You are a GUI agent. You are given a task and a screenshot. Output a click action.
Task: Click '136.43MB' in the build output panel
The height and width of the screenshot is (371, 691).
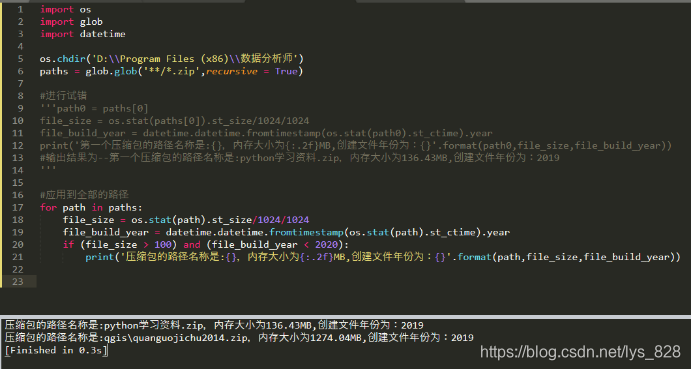point(288,325)
